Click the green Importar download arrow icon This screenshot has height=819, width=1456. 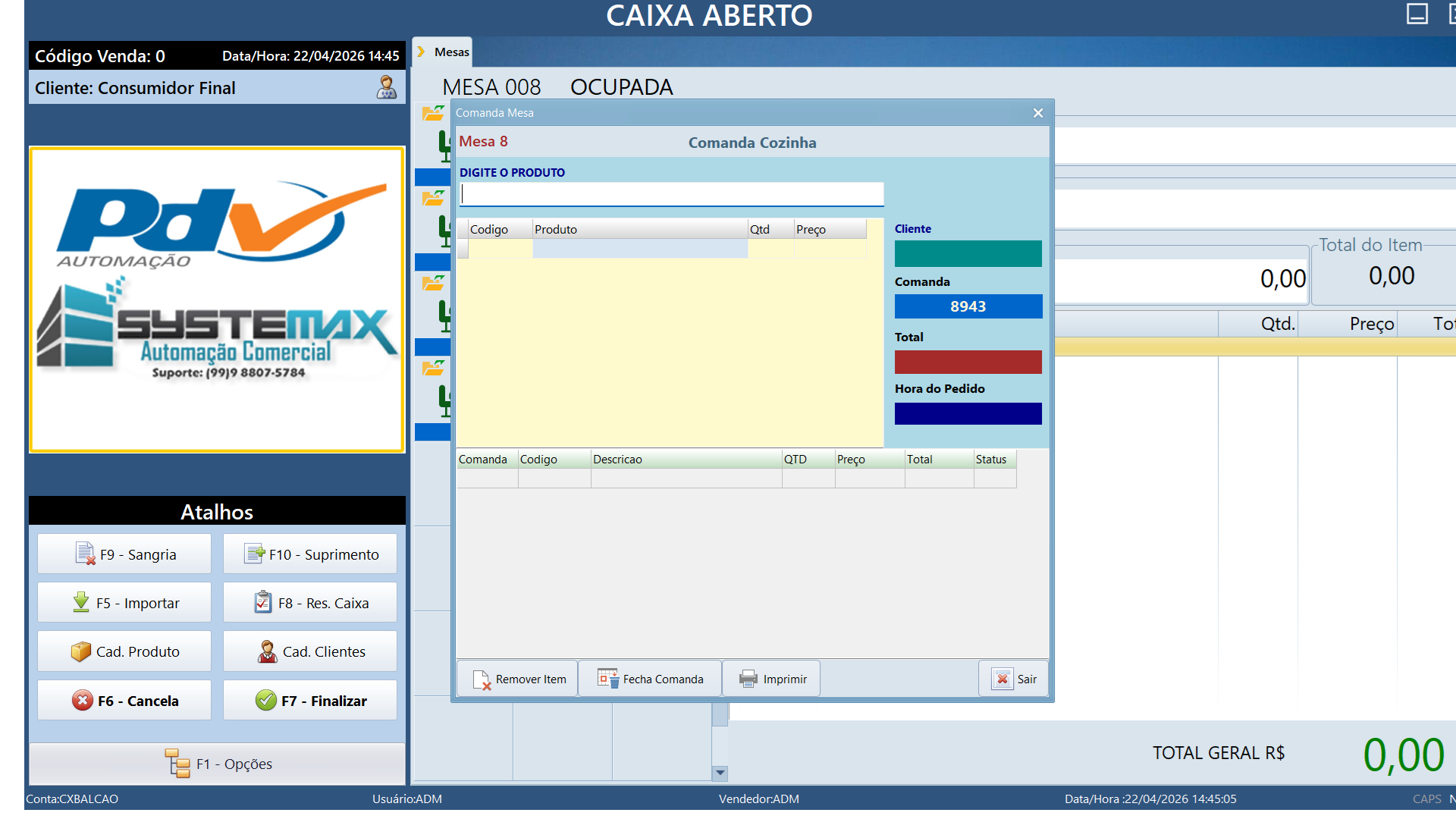point(81,602)
